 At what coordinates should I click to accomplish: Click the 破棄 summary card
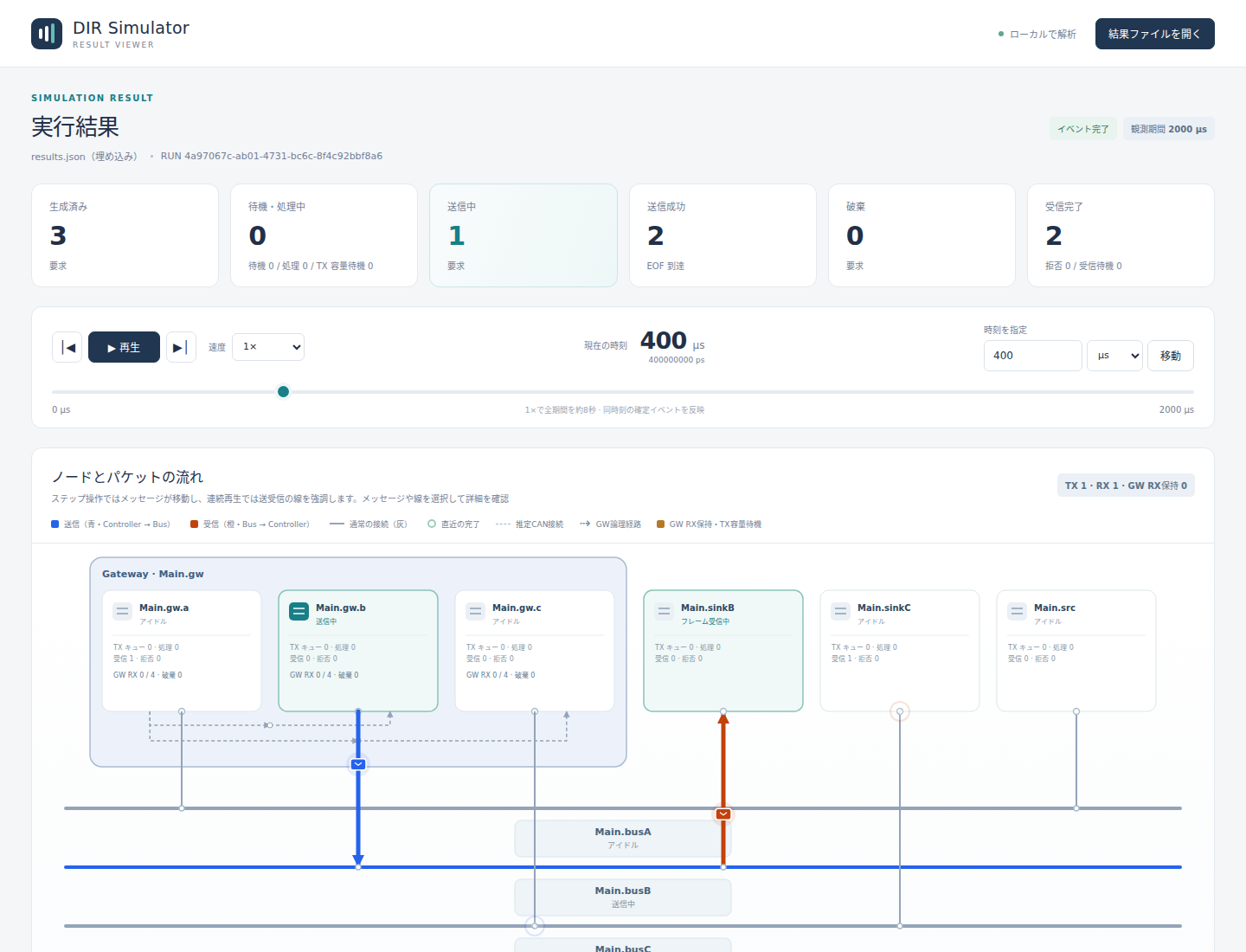[922, 235]
